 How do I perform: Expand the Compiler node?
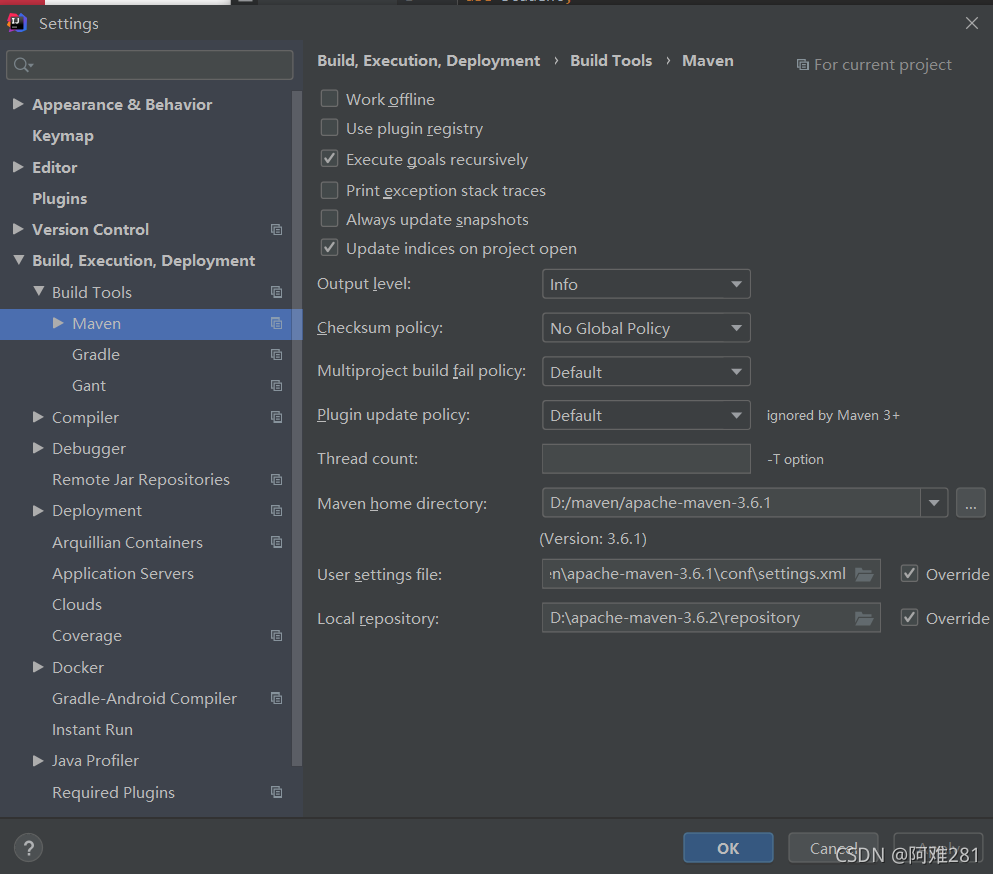38,417
